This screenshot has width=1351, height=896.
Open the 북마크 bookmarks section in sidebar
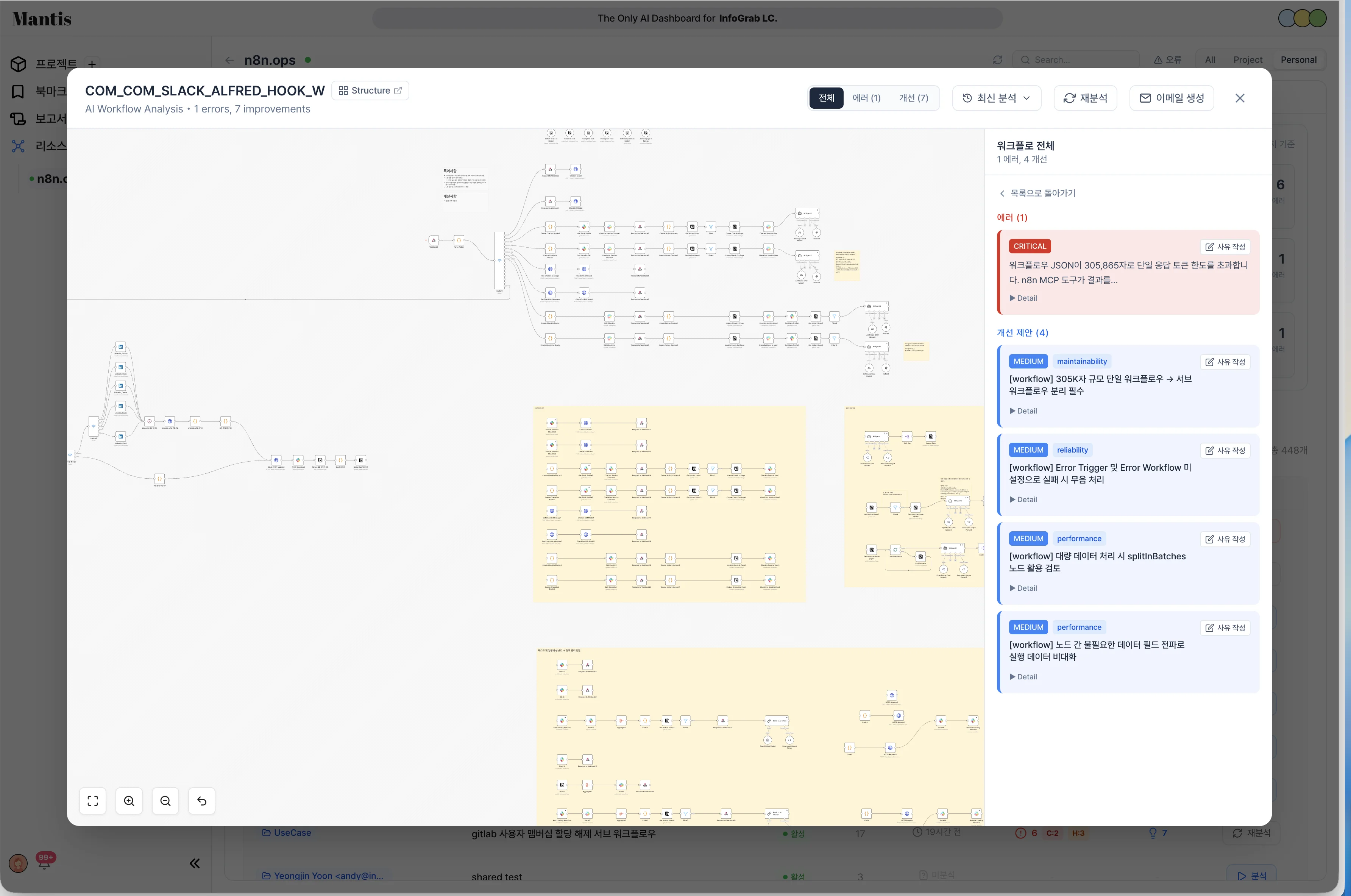(18, 91)
